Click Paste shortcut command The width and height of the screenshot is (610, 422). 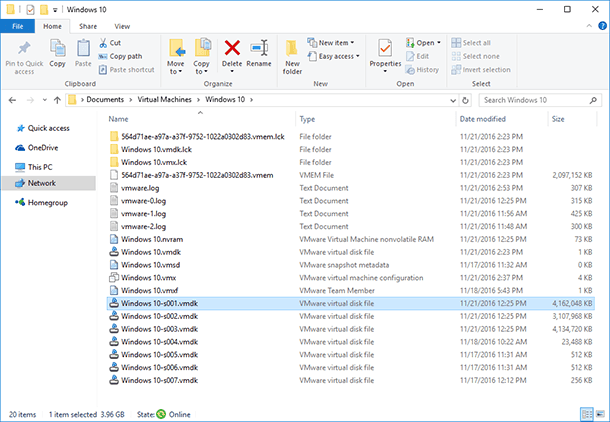[x=126, y=70]
